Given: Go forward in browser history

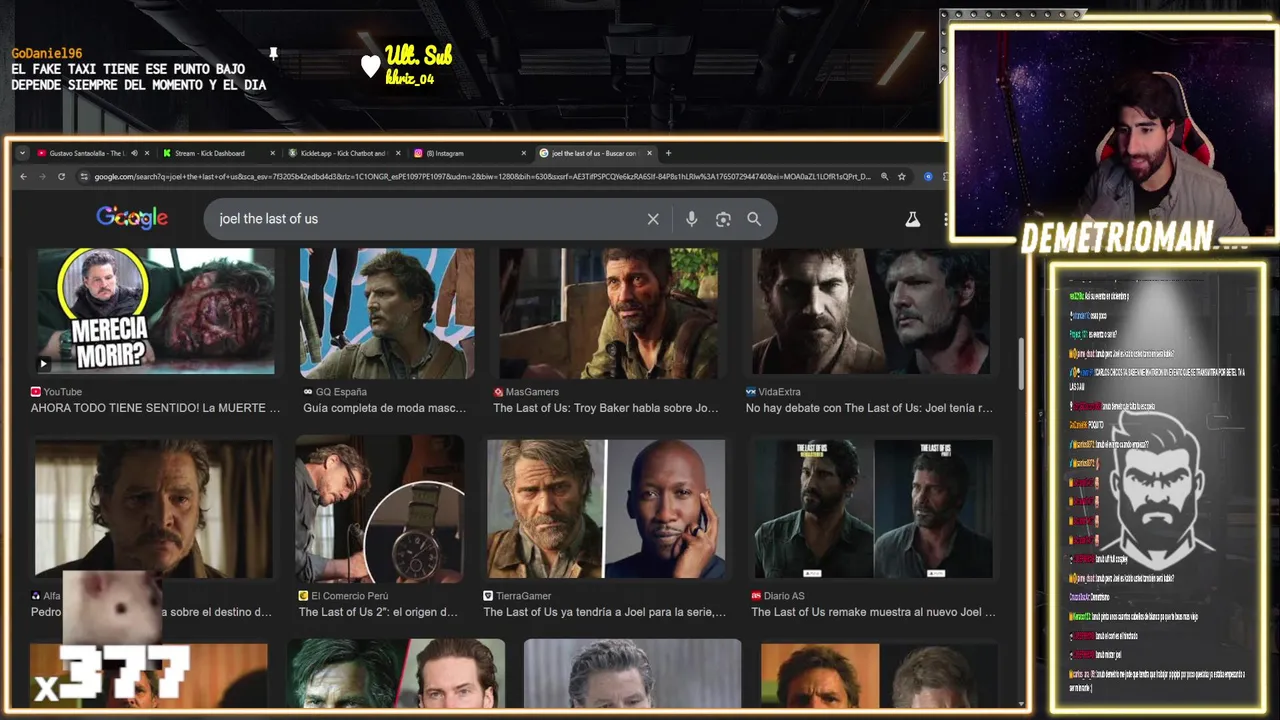Looking at the screenshot, I should click(42, 177).
